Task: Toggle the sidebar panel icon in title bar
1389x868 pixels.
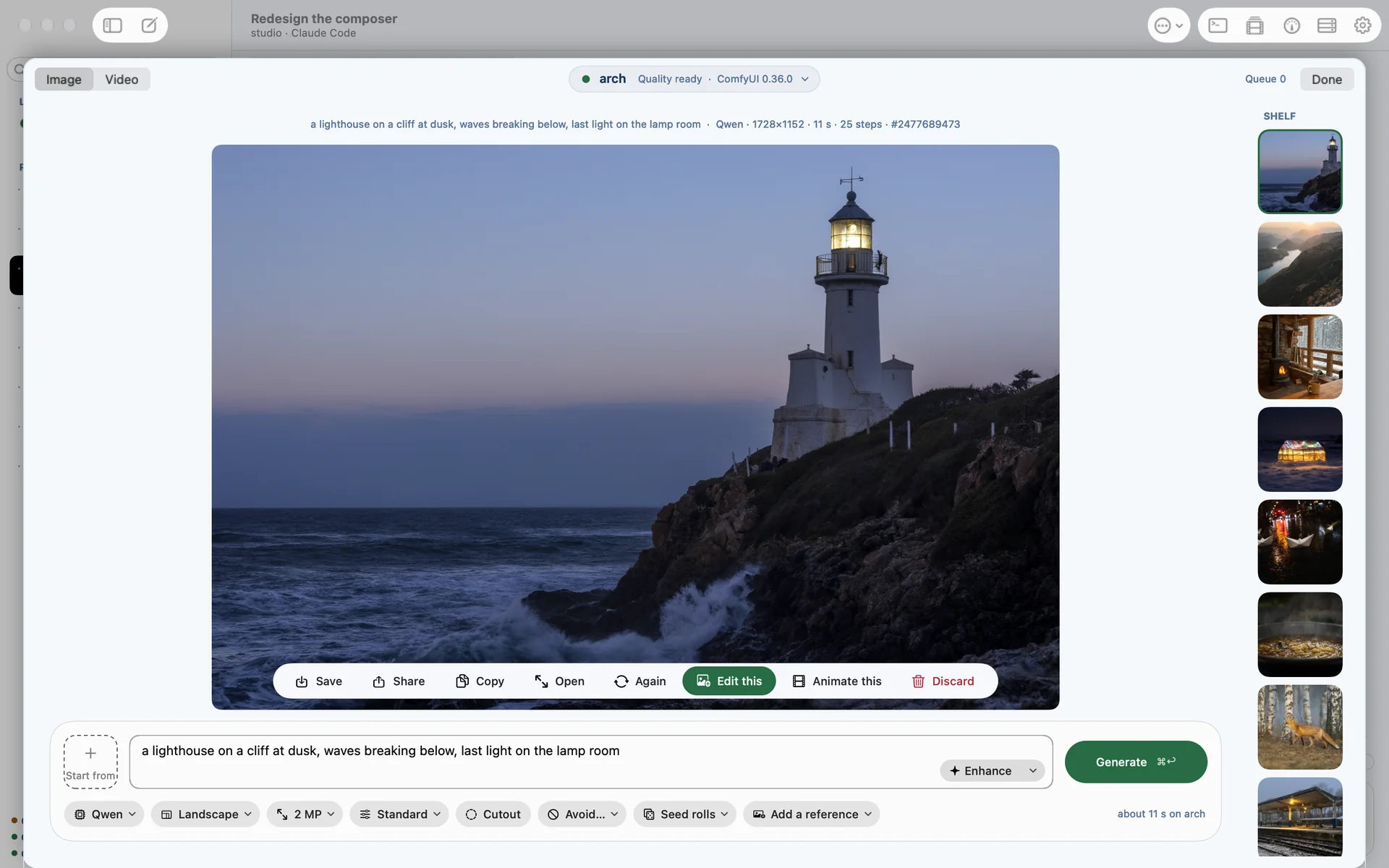Action: click(x=112, y=25)
